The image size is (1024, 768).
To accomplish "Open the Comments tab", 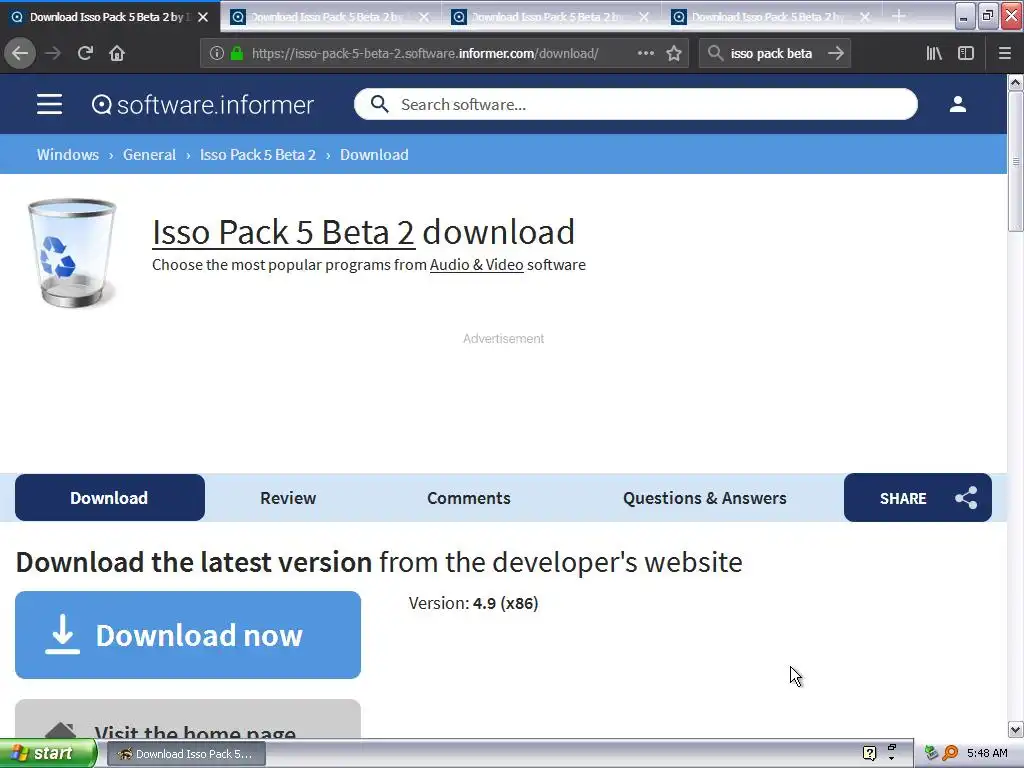I will [469, 498].
